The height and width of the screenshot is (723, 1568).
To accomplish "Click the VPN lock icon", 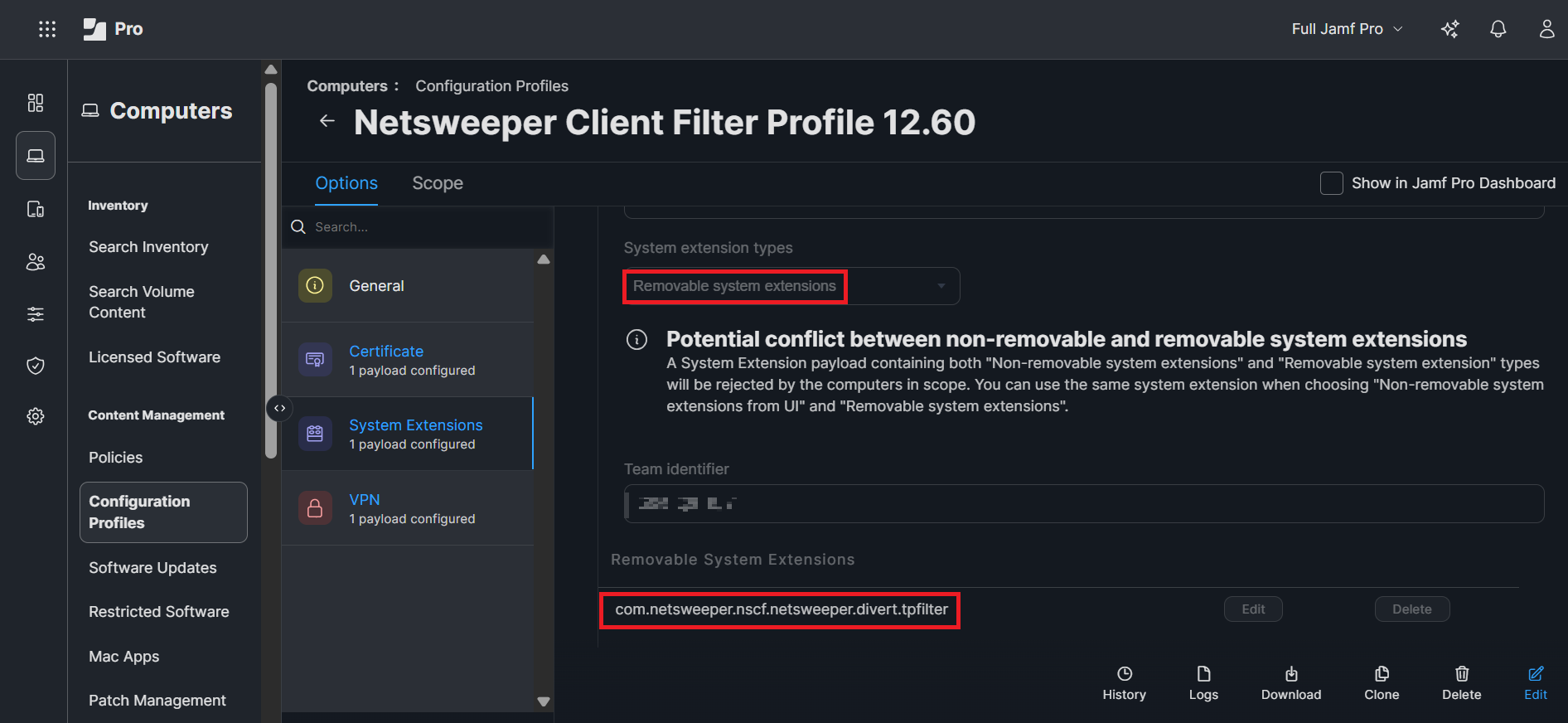I will click(x=315, y=507).
